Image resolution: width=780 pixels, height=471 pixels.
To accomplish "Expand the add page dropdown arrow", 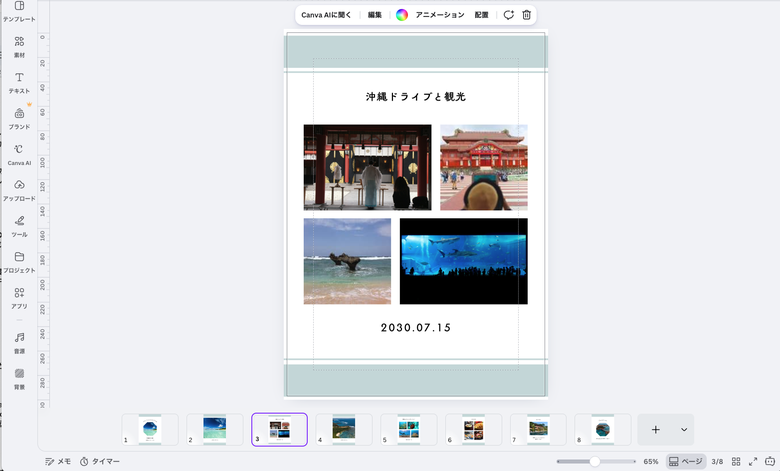I will [684, 429].
